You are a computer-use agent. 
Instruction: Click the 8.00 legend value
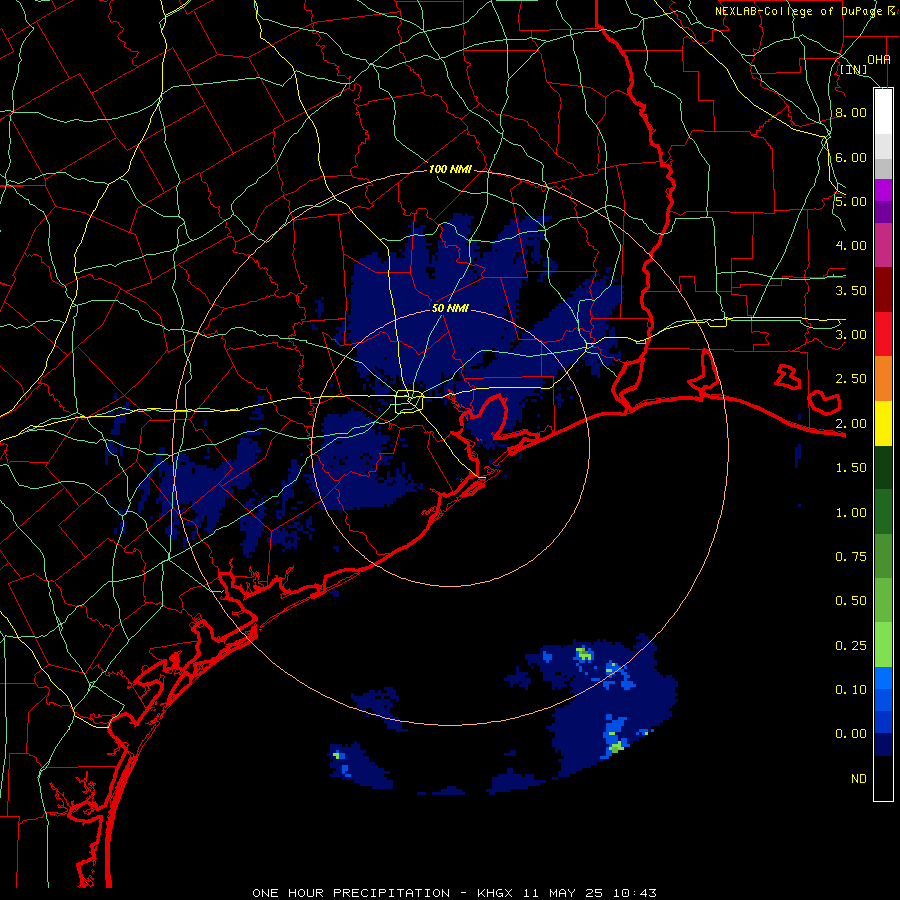(851, 112)
